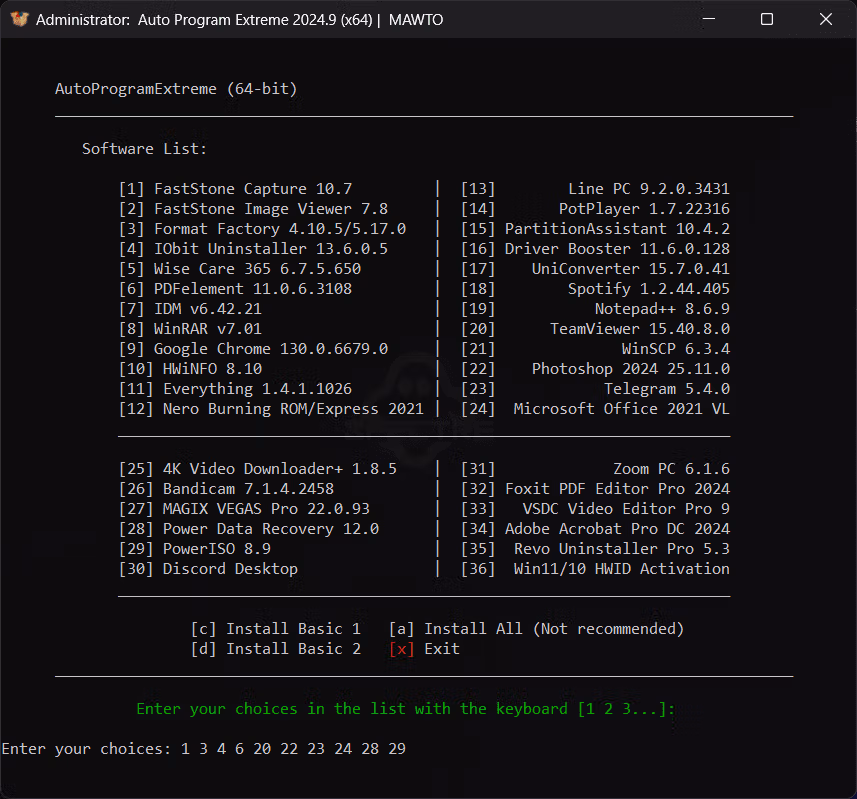Click the '[c] Install Basic 1' option
The height and width of the screenshot is (799, 857).
(x=276, y=629)
